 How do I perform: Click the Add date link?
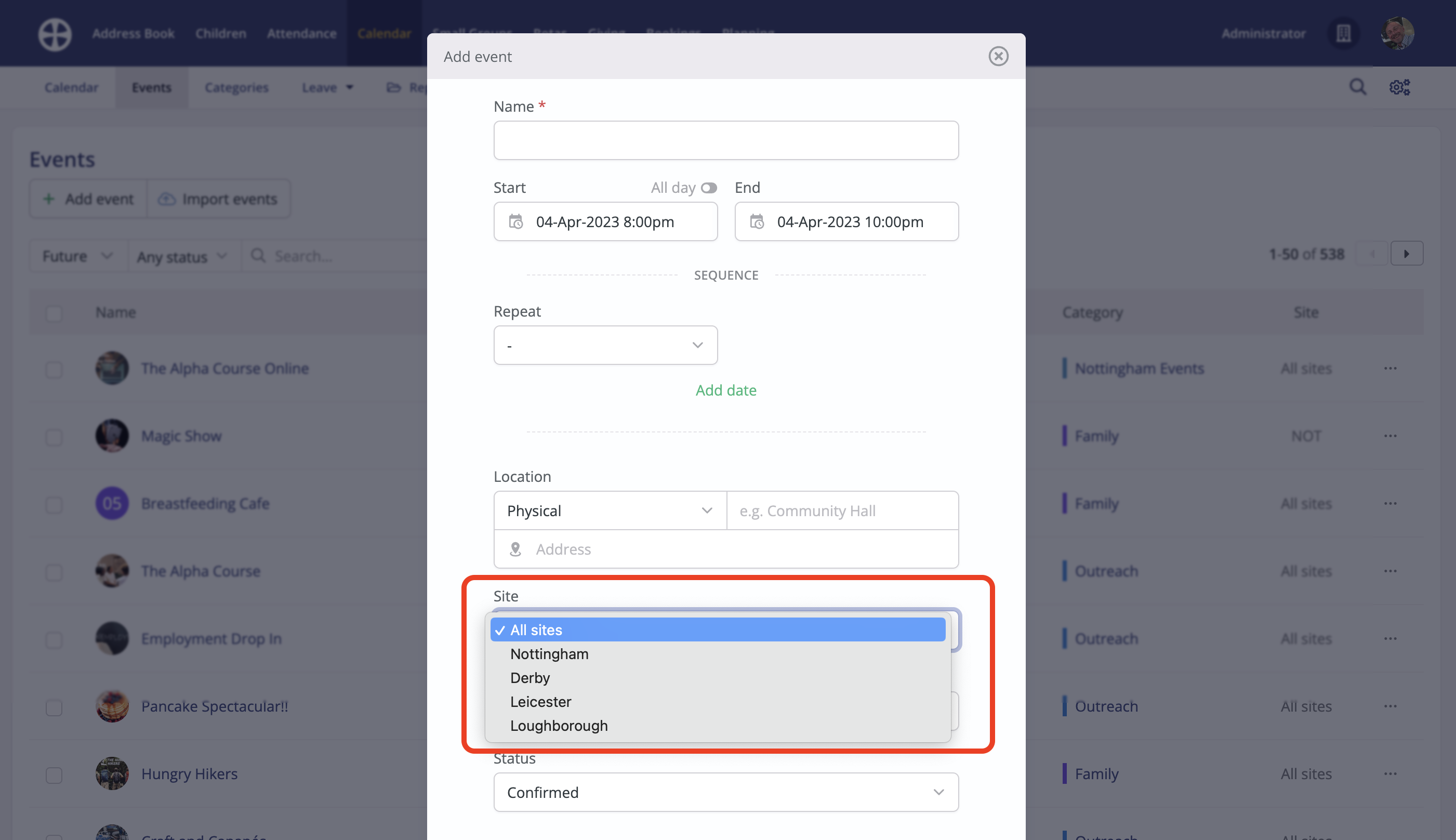[x=725, y=390]
